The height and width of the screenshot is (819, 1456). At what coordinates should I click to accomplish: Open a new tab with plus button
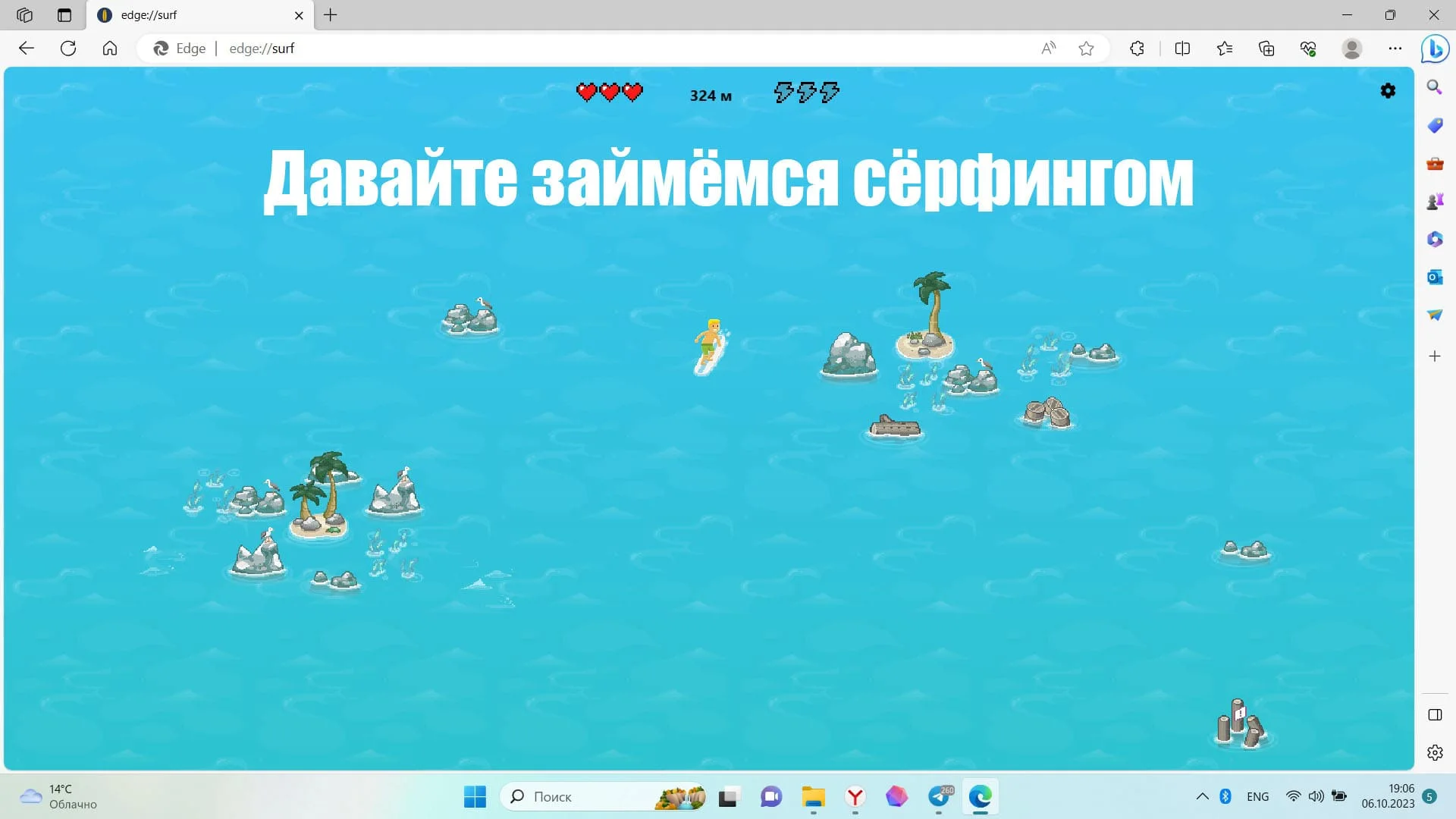click(x=331, y=15)
